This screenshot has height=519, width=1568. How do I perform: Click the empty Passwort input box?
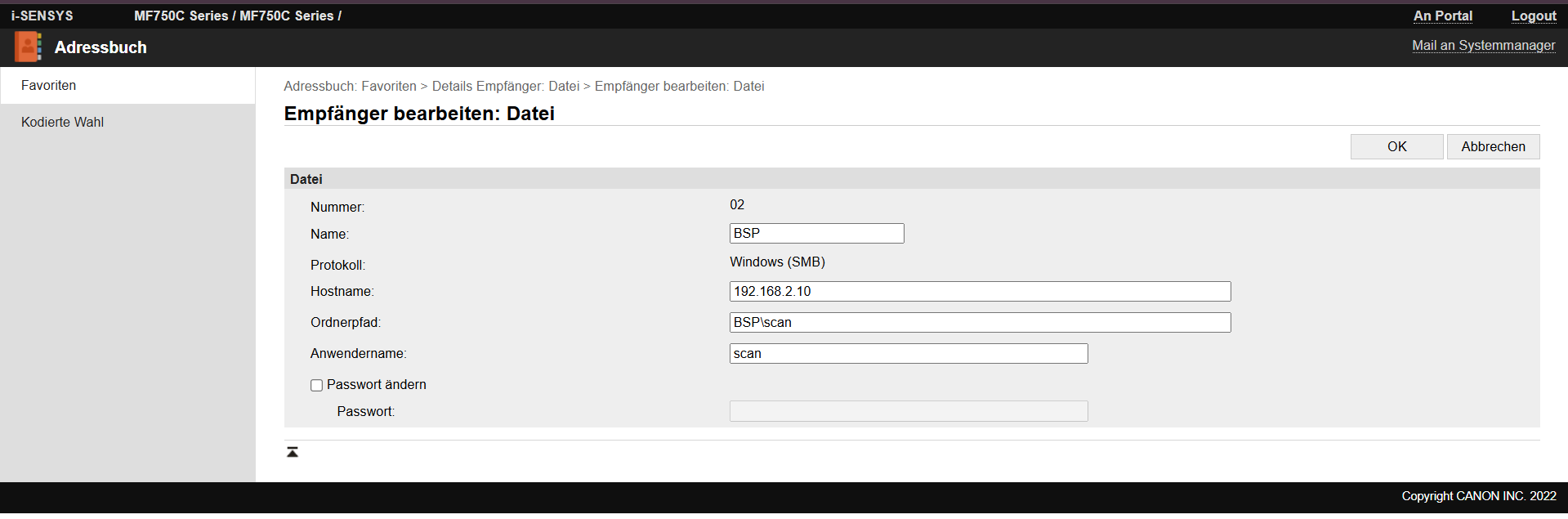[908, 411]
